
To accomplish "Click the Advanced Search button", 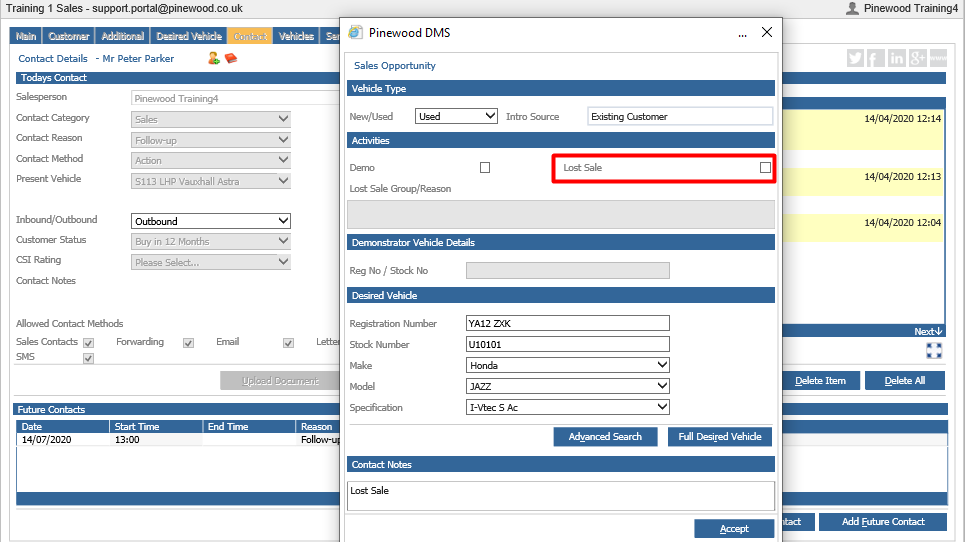I will pos(605,437).
